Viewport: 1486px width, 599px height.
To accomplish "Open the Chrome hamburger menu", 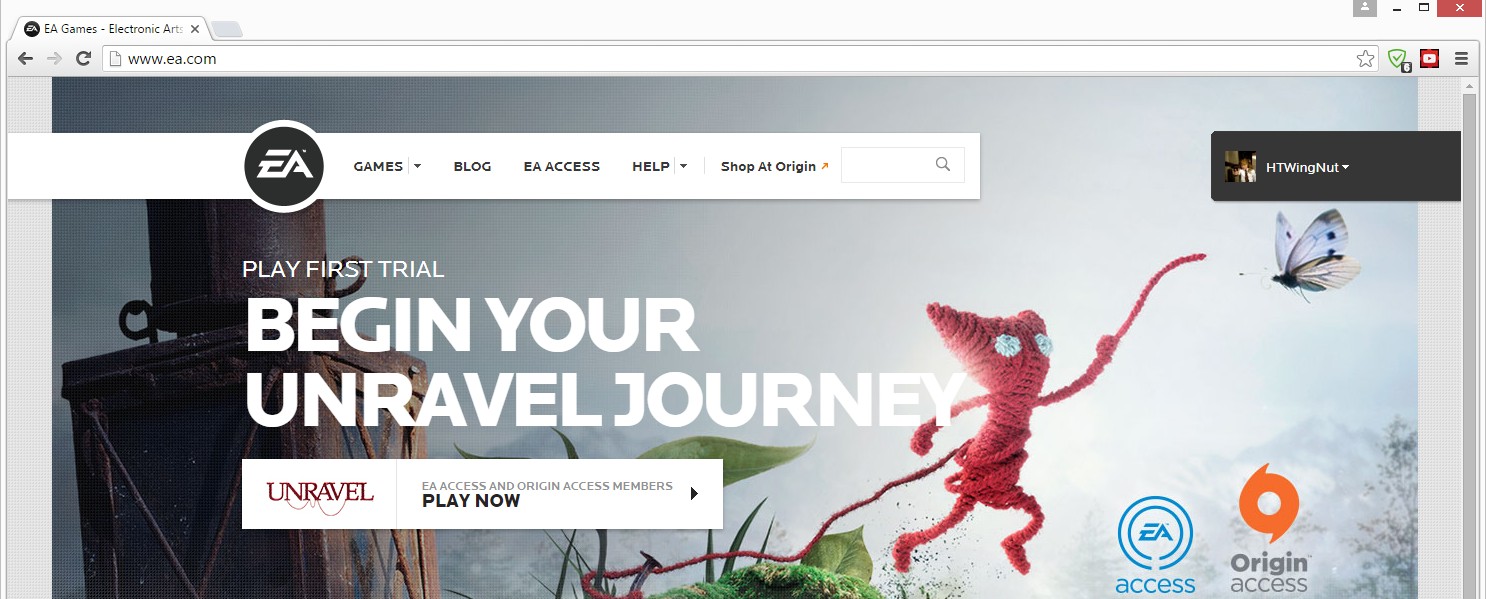I will click(x=1461, y=59).
